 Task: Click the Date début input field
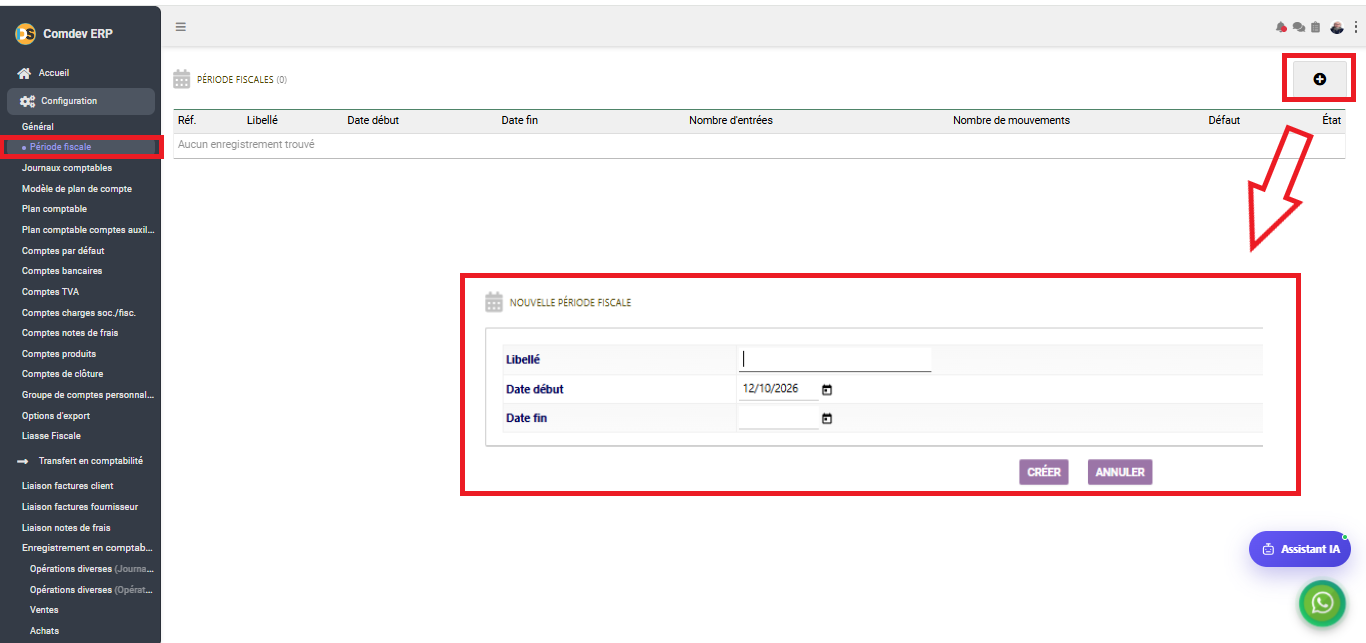[x=778, y=389]
